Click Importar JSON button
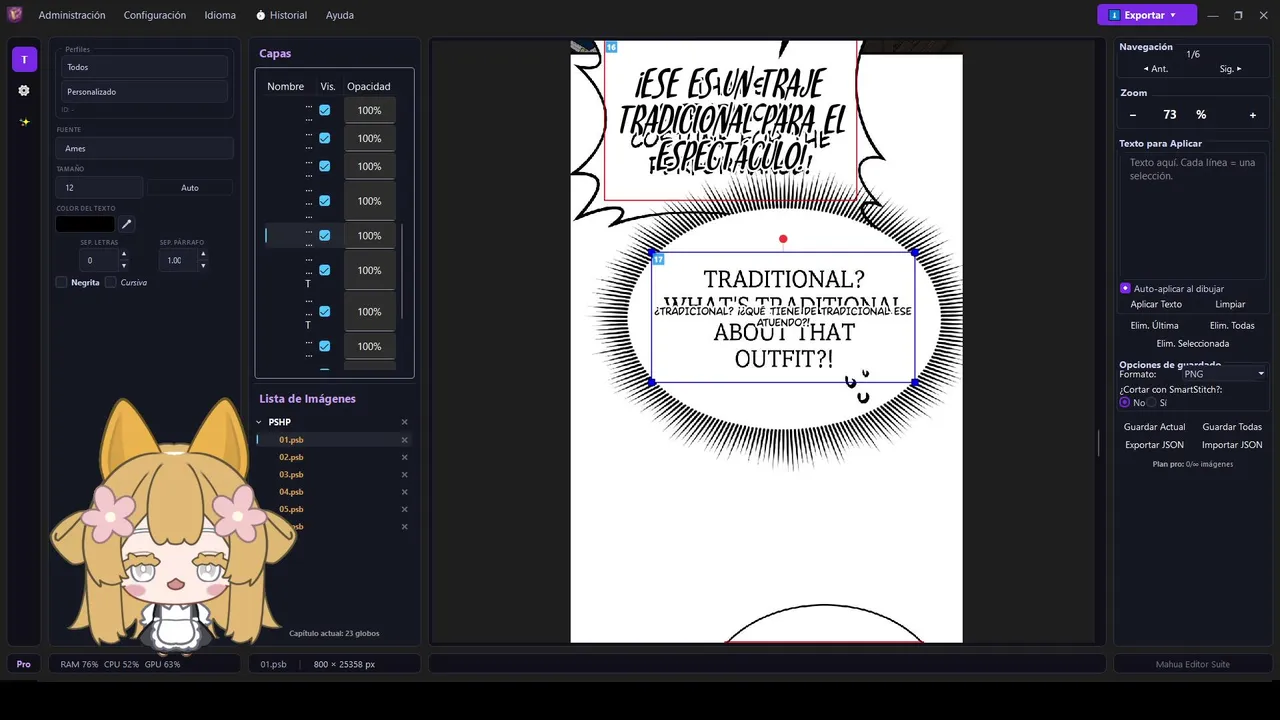The image size is (1280, 720). pos(1232,445)
